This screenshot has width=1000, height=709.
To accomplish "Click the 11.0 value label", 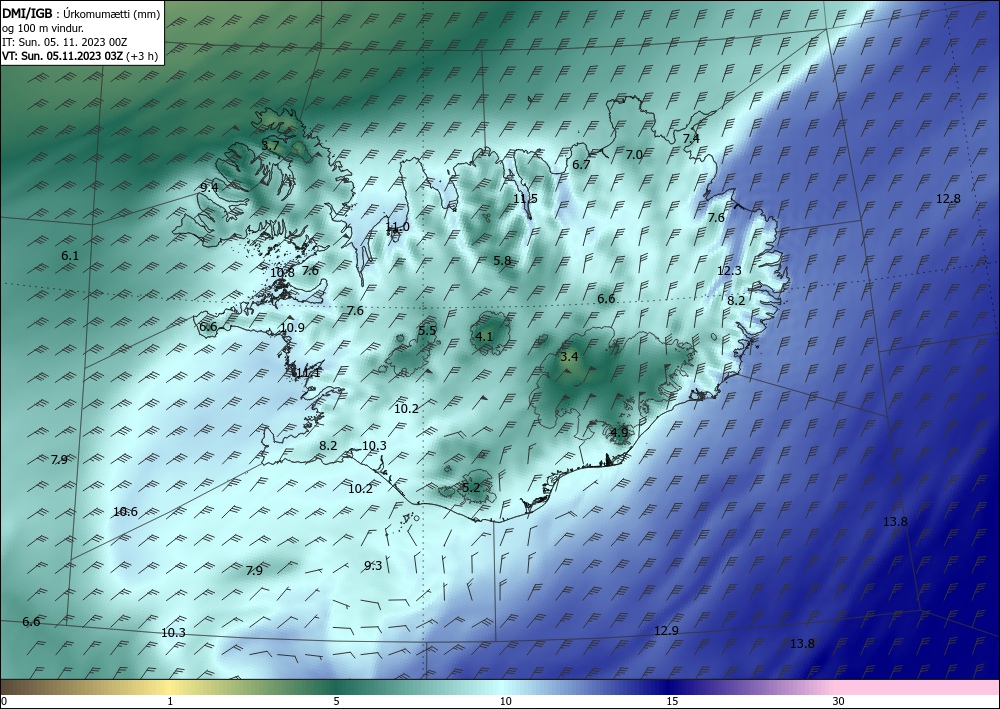I will 397,227.
